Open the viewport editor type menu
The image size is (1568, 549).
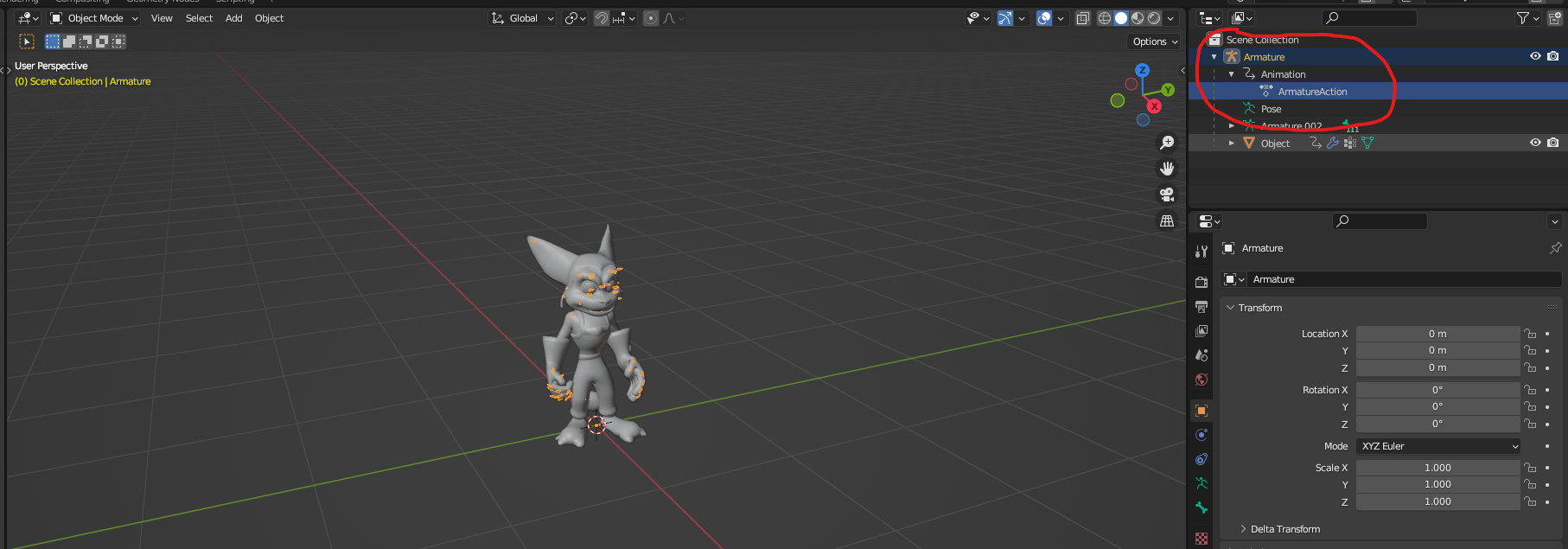tap(28, 18)
